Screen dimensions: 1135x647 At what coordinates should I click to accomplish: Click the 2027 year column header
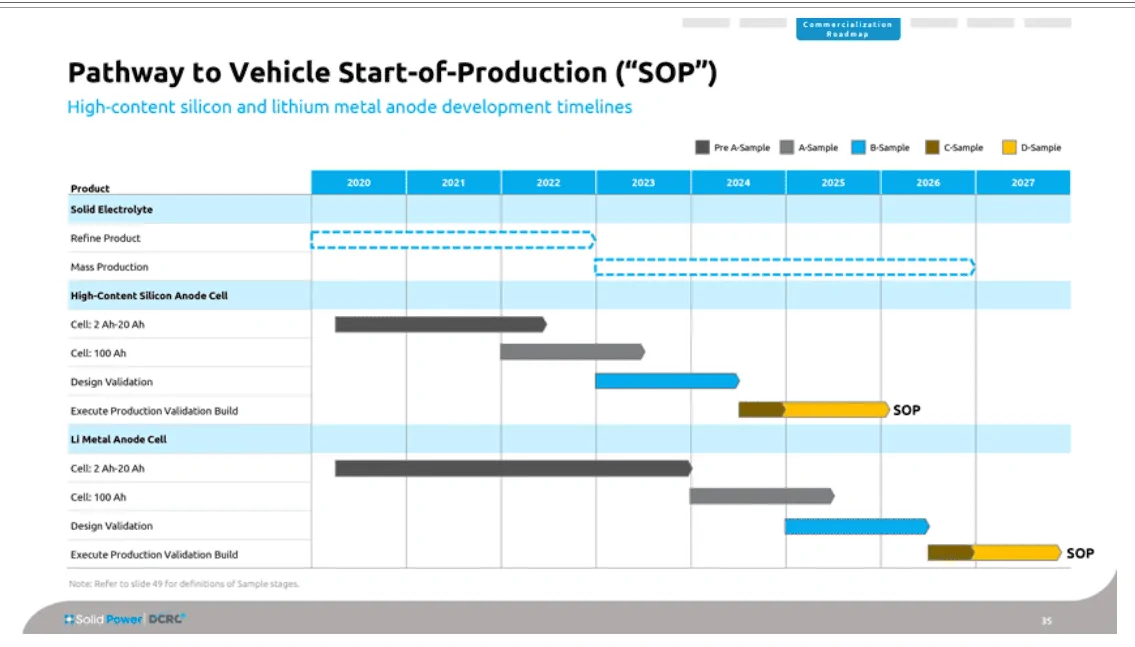click(1023, 182)
